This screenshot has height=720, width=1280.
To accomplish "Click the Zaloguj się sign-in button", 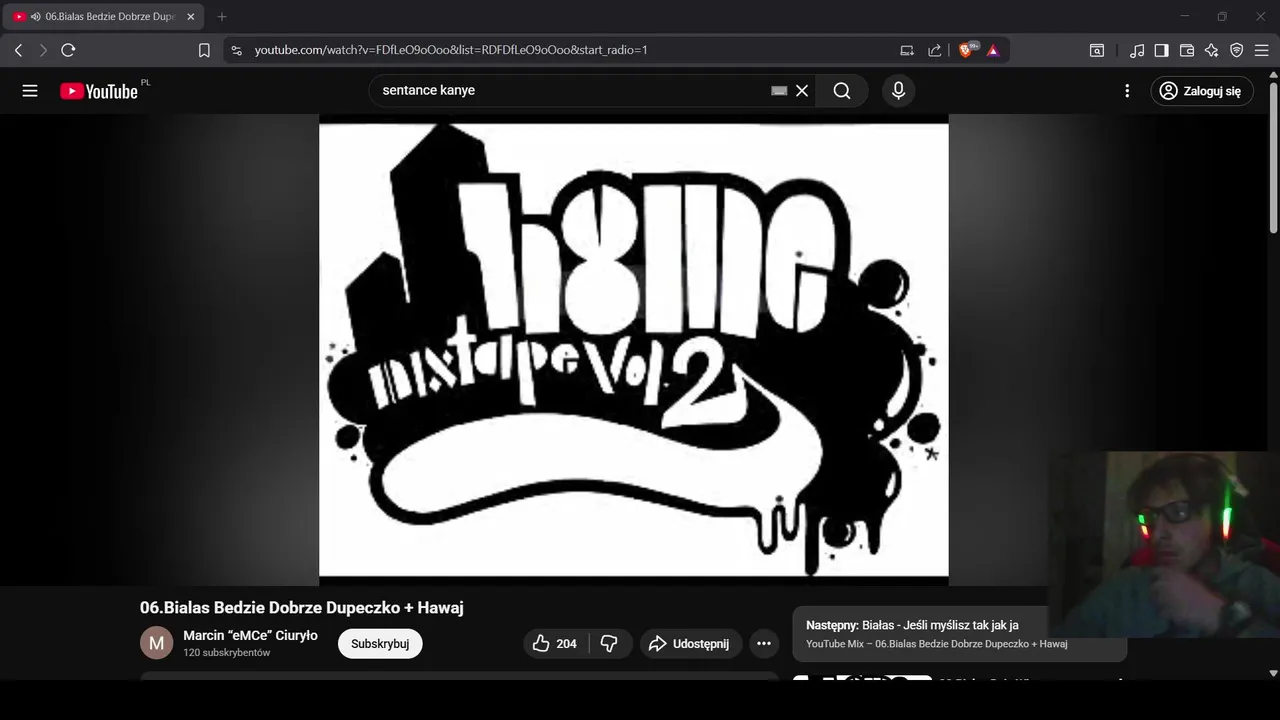I will tap(1201, 91).
